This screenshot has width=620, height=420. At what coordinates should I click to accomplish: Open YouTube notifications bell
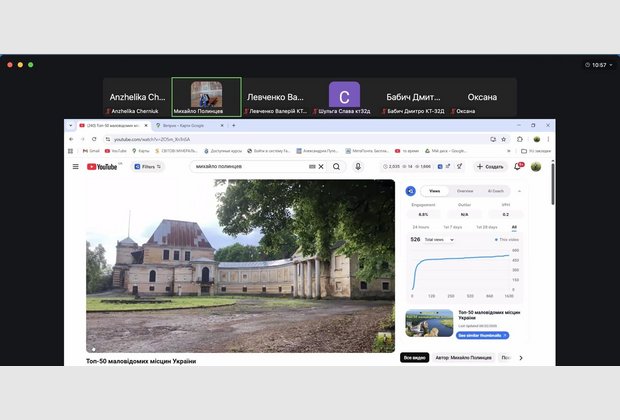(x=518, y=167)
